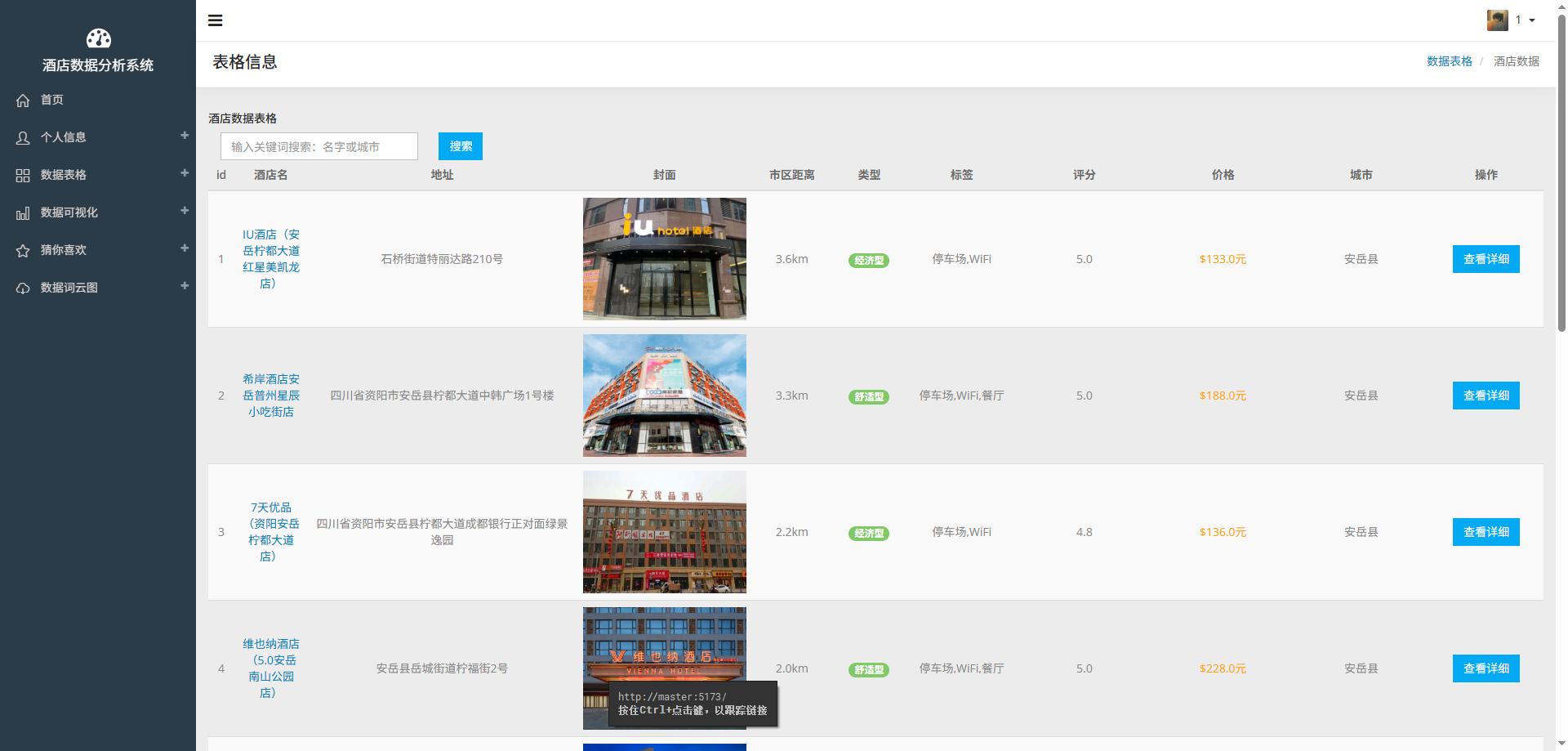Open the user avatar picture in header
The image size is (1568, 751).
coord(1497,20)
